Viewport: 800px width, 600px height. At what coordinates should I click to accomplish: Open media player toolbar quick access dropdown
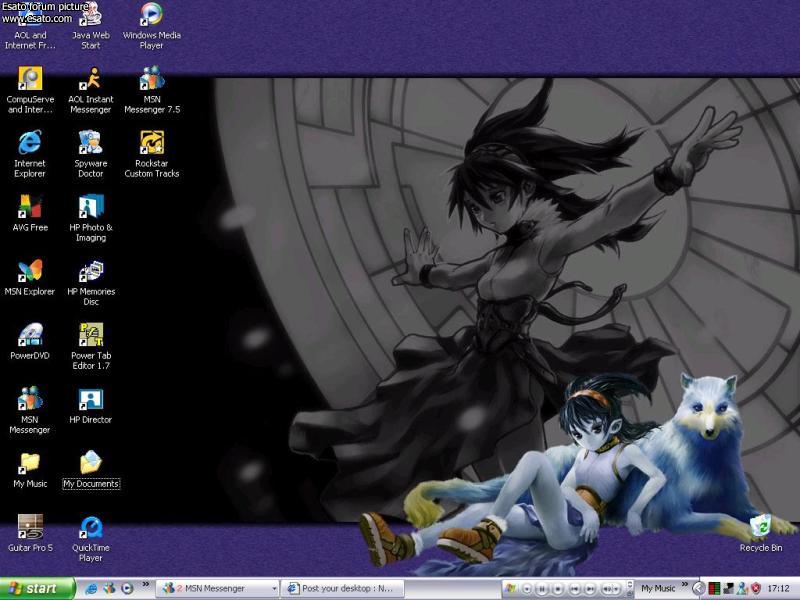[x=528, y=589]
